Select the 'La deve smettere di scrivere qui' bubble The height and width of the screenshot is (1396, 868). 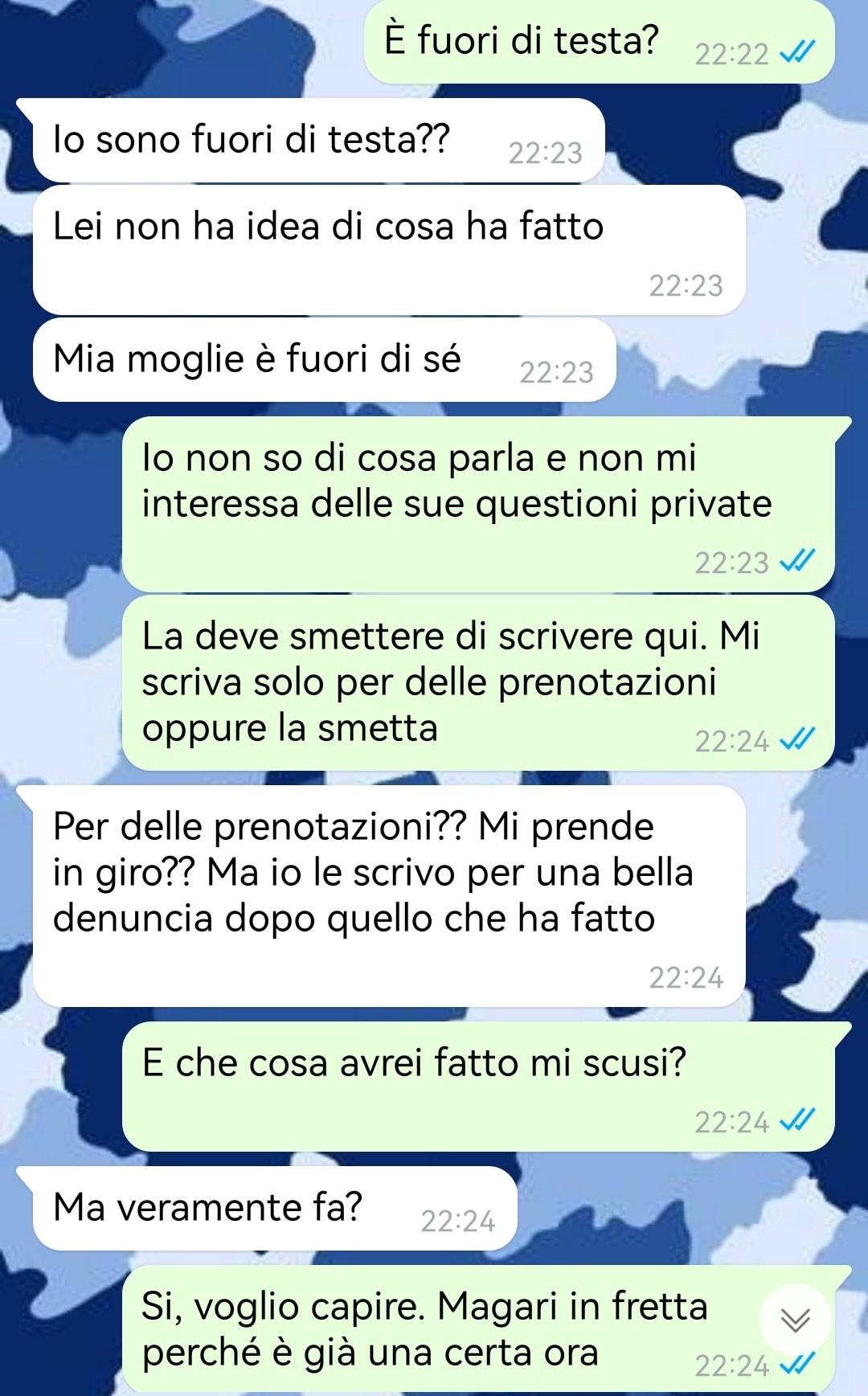click(x=478, y=682)
